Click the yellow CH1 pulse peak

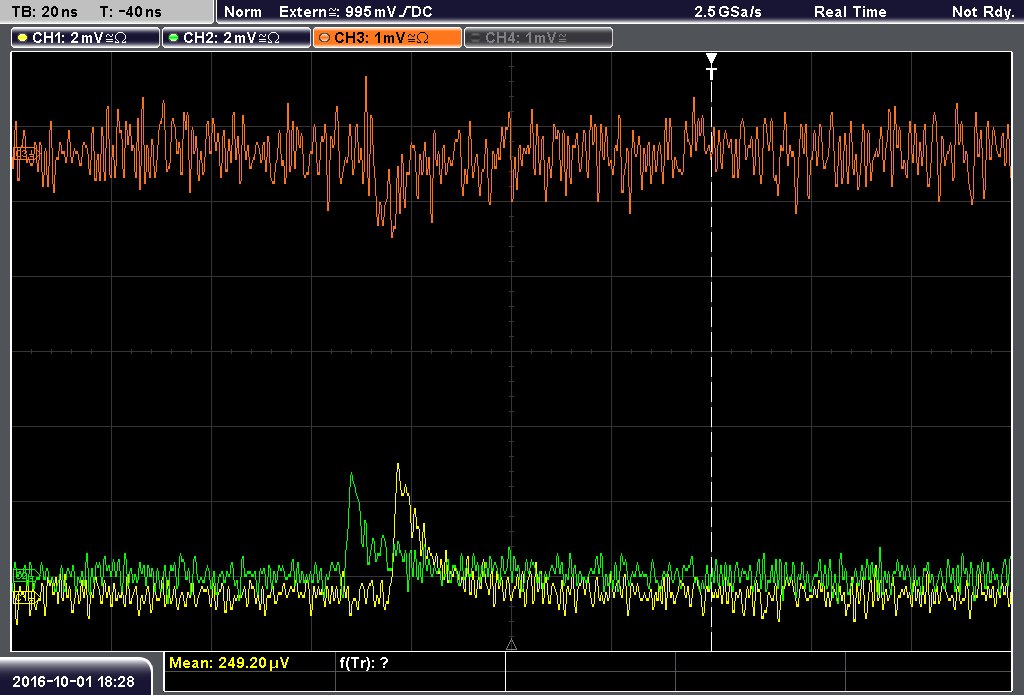(398, 466)
